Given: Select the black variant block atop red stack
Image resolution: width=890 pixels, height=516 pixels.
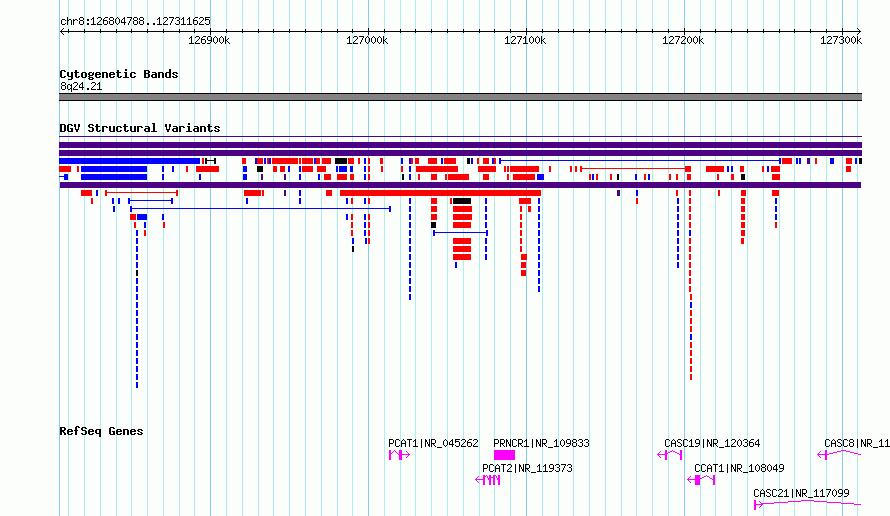Looking at the screenshot, I should tap(462, 201).
